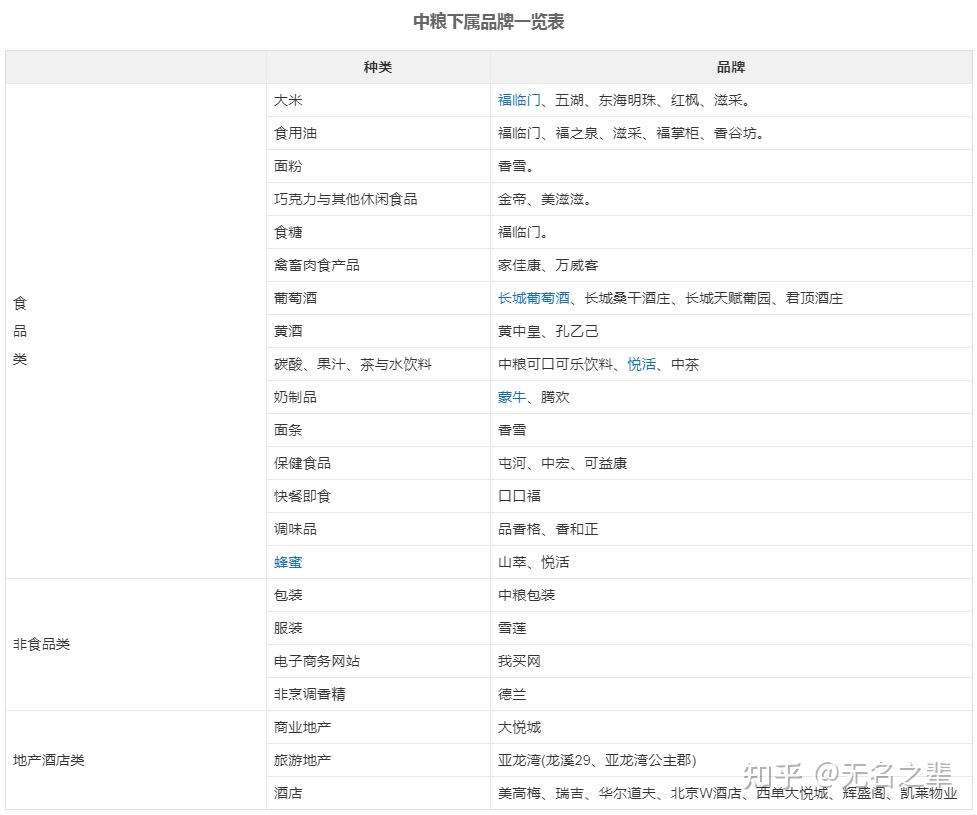Select the 面粉 category cell
Image resolution: width=977 pixels, height=815 pixels.
tap(378, 166)
